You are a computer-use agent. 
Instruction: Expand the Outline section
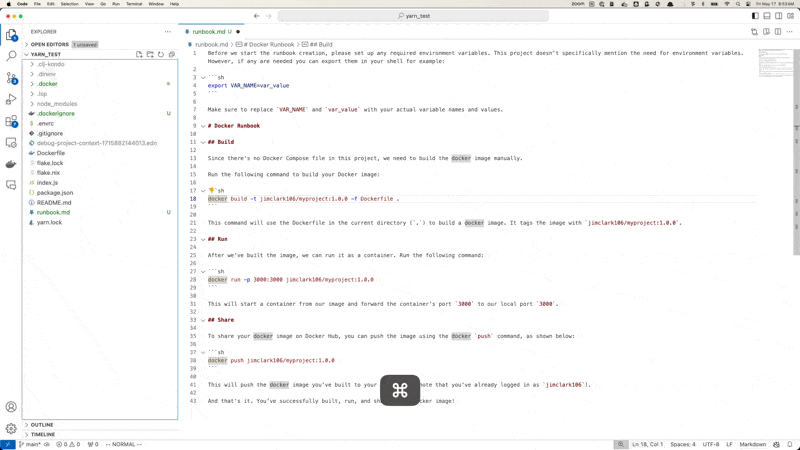coord(42,425)
